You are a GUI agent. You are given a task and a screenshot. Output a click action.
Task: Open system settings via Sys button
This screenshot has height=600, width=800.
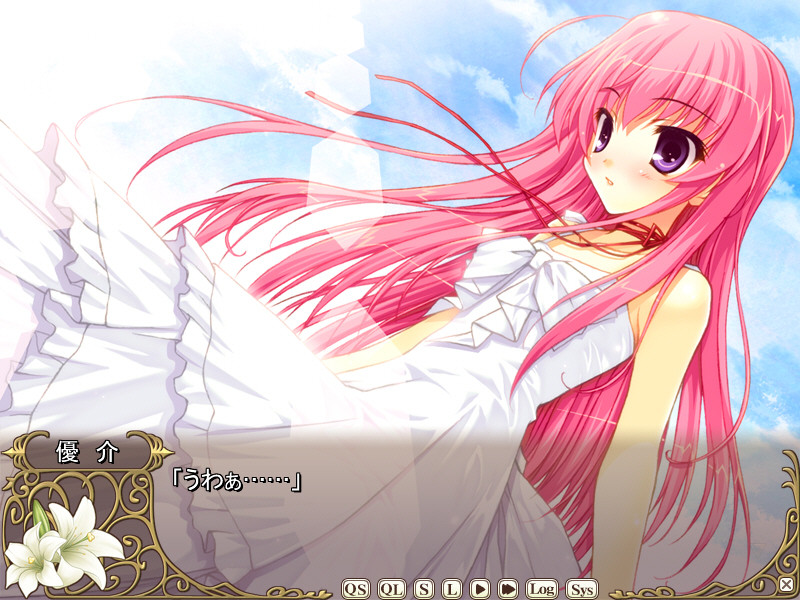tap(580, 589)
